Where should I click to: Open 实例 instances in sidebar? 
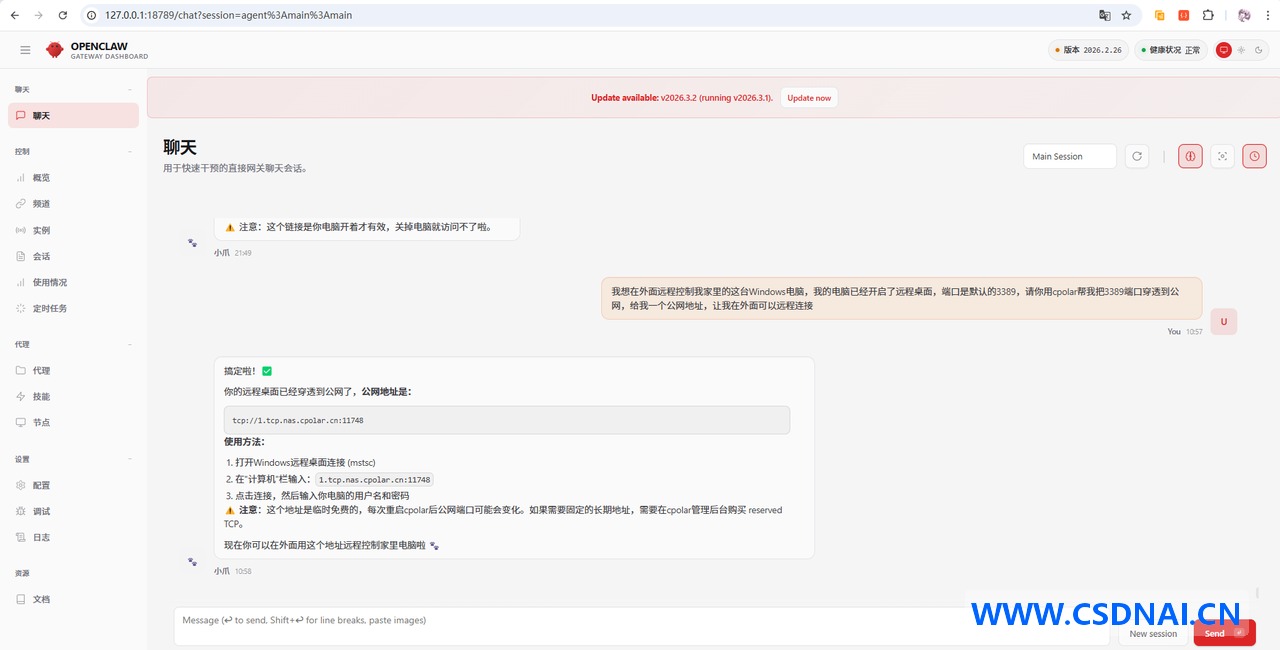coord(73,230)
